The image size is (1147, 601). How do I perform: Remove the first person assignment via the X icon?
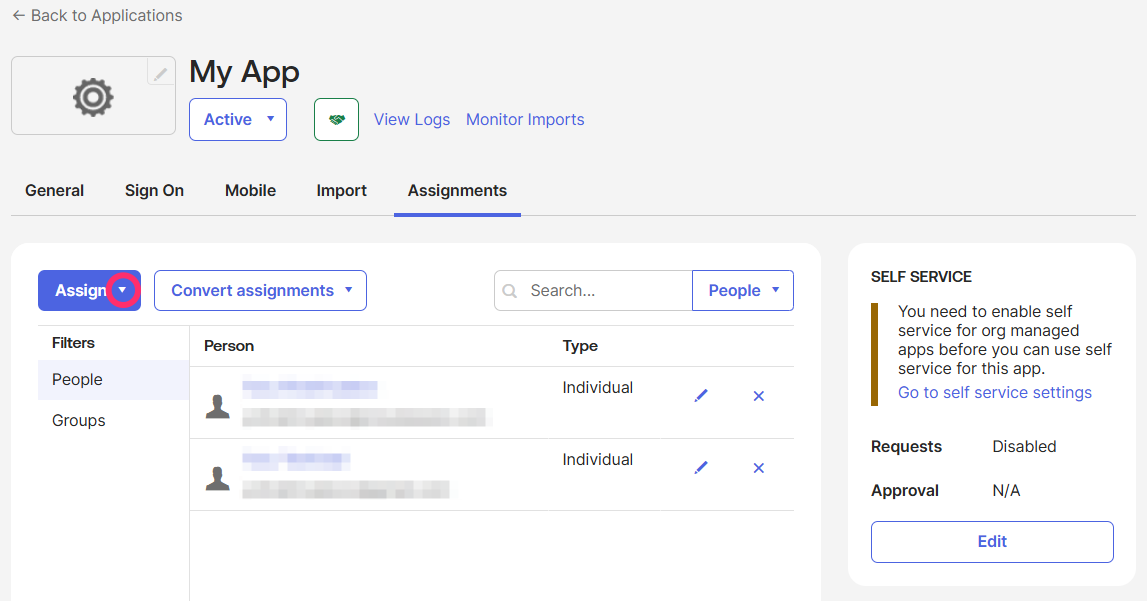[758, 396]
